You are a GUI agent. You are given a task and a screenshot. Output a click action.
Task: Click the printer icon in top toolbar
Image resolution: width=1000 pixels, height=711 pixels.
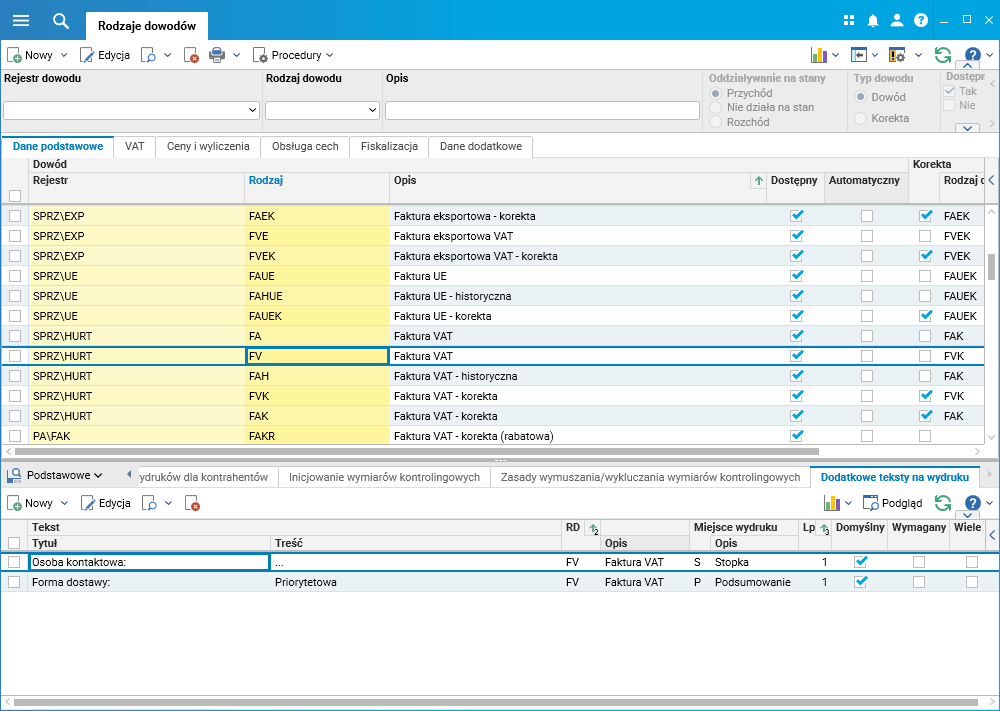216,55
